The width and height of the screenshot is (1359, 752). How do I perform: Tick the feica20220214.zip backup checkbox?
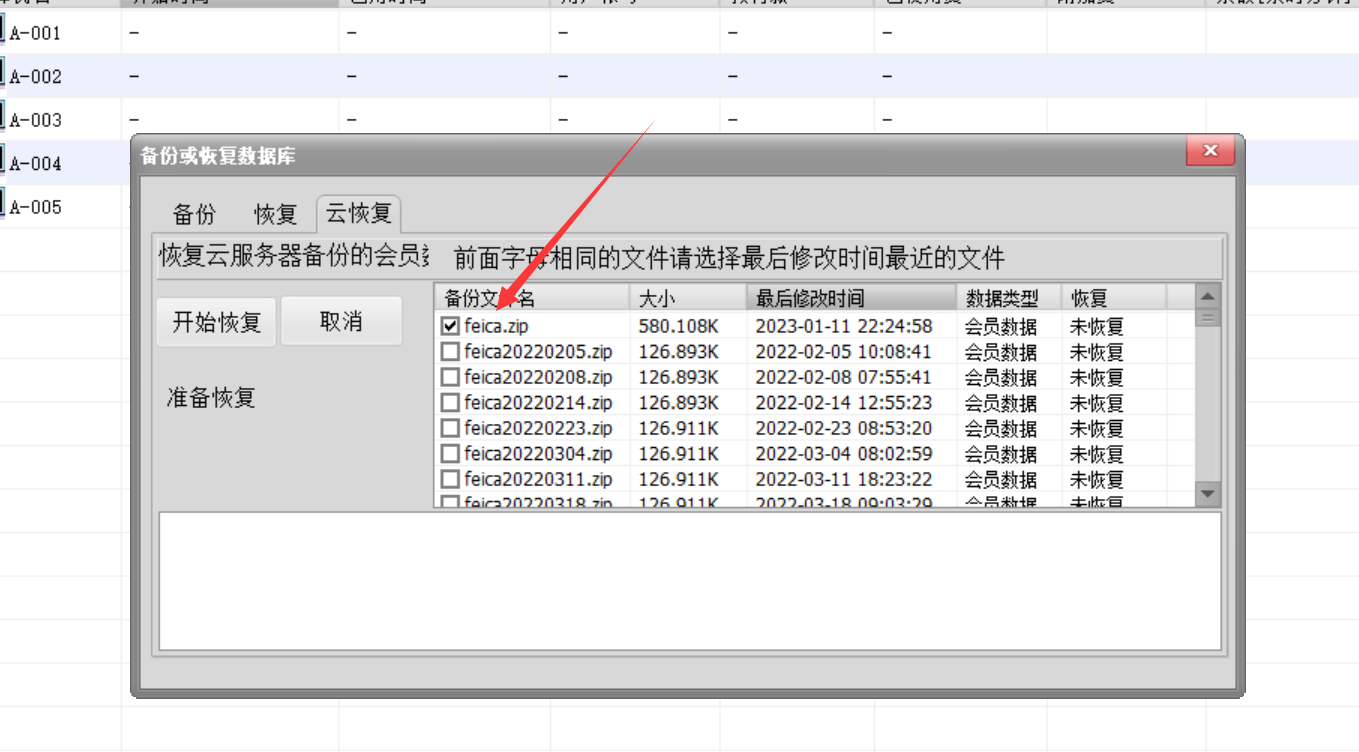click(450, 403)
